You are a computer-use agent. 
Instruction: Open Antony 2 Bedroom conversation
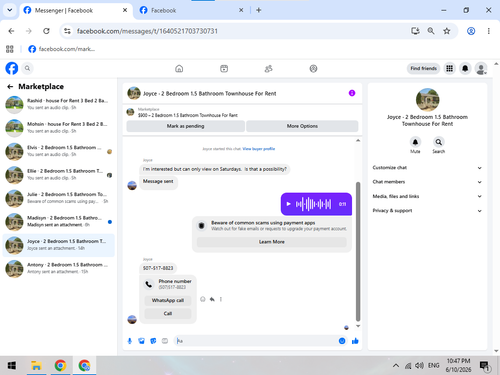click(x=59, y=268)
